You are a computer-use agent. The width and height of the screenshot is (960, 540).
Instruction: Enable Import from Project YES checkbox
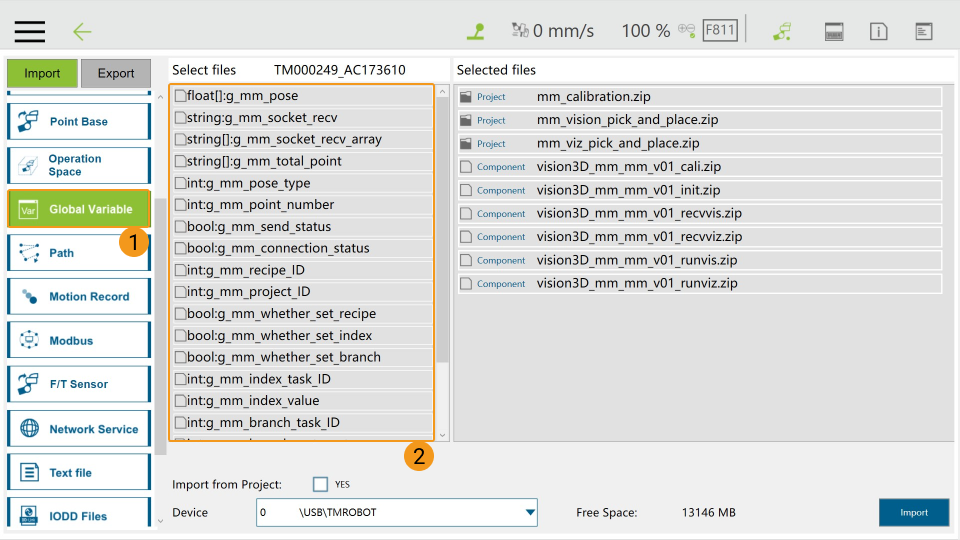(x=320, y=484)
